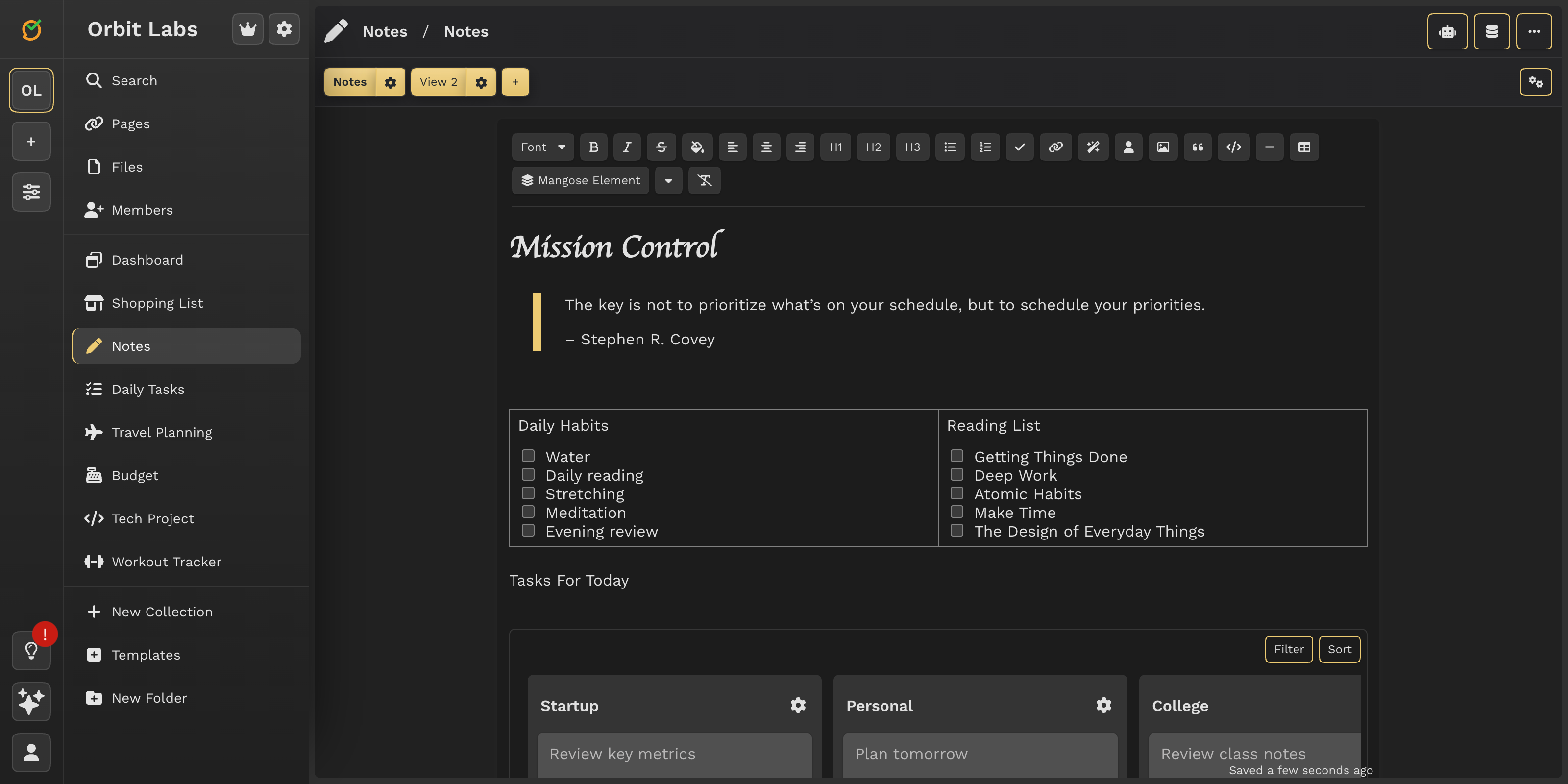The image size is (1568, 784).
Task: Click the fill color bucket icon
Action: pos(697,147)
